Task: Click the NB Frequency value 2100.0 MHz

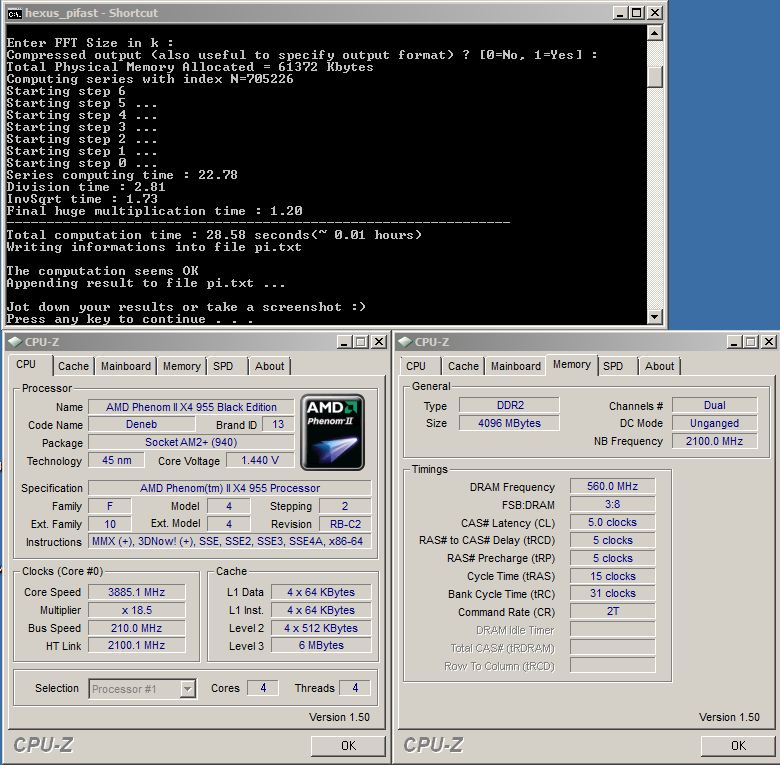Action: (714, 441)
